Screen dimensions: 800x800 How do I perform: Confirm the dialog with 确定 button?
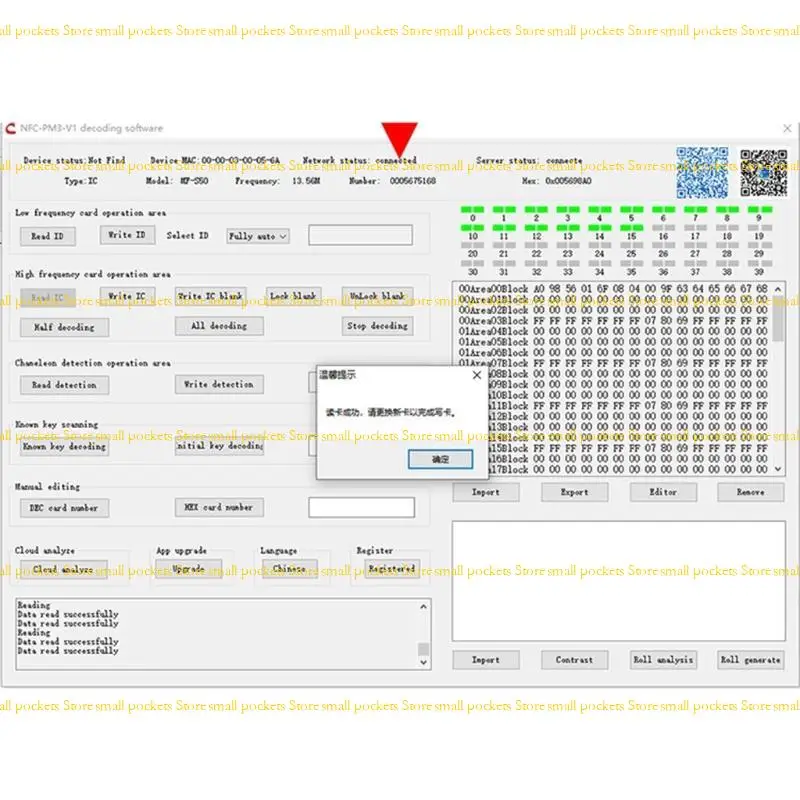click(440, 459)
